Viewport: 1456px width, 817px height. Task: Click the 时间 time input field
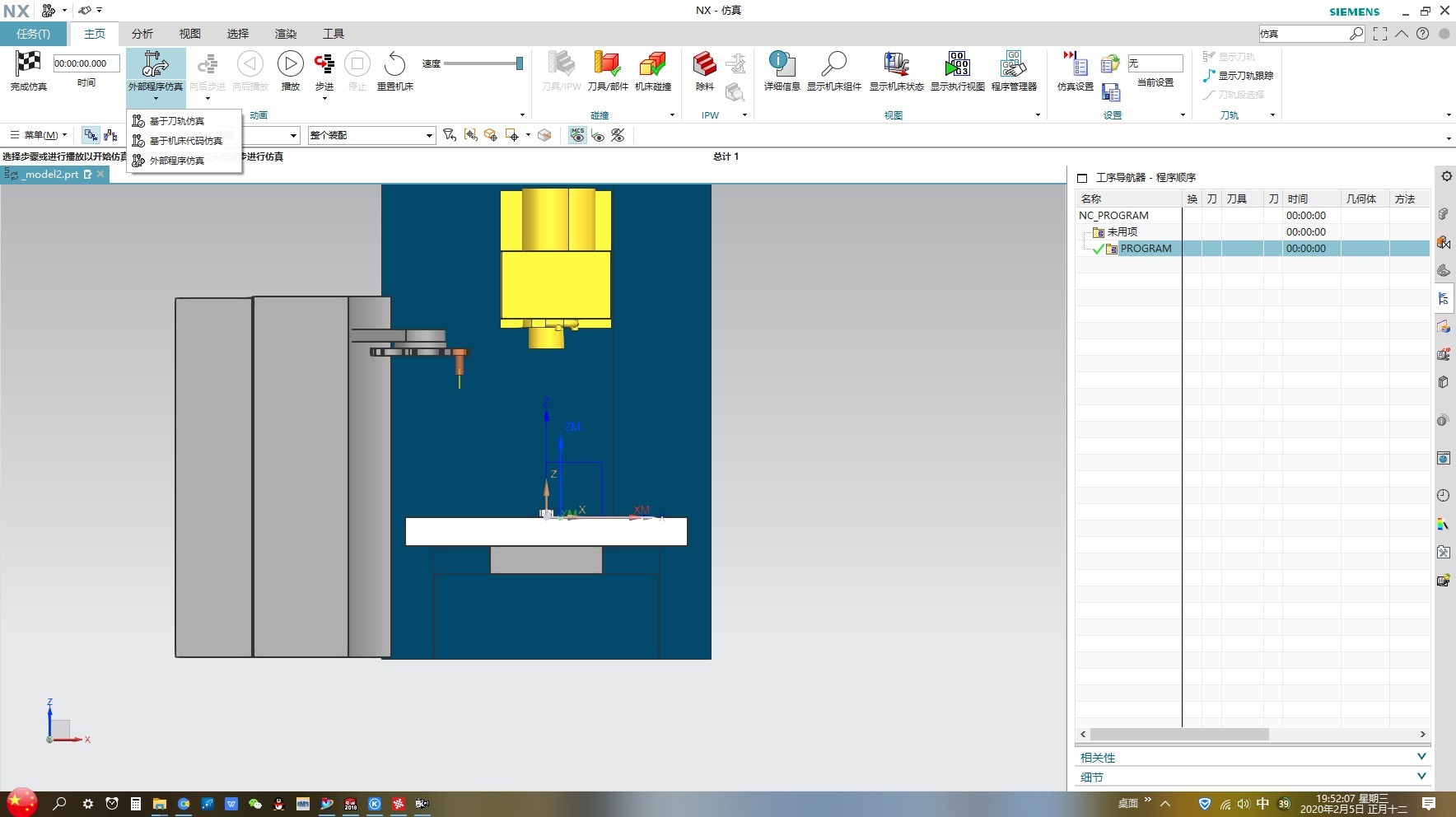[x=86, y=63]
